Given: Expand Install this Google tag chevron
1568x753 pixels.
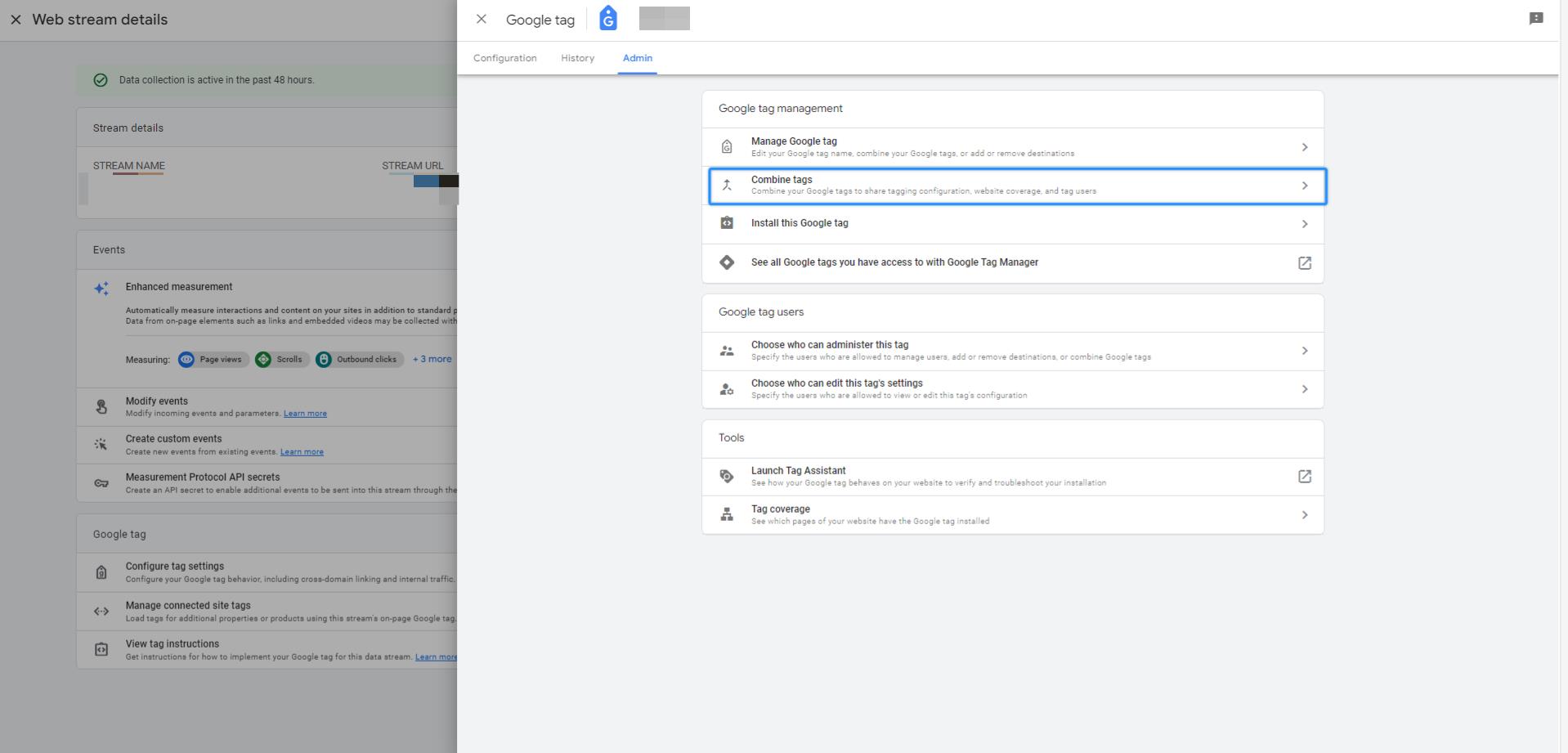Looking at the screenshot, I should [x=1305, y=224].
